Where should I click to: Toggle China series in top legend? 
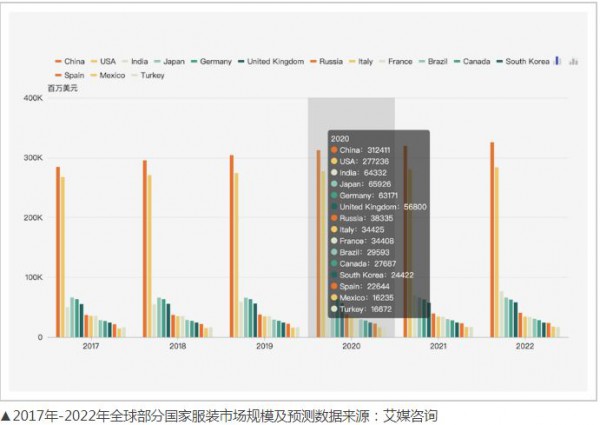69,61
